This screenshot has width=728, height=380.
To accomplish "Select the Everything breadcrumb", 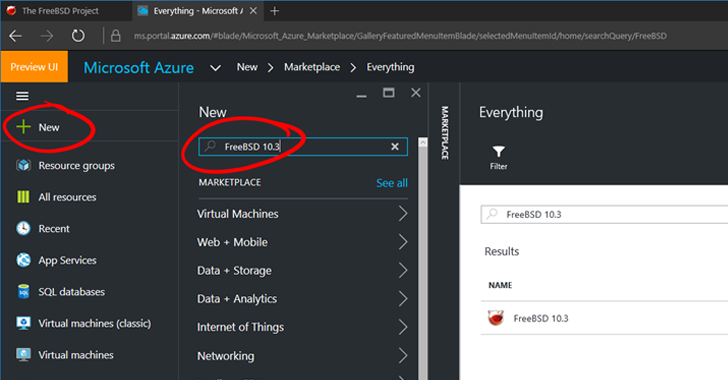I will tap(390, 67).
